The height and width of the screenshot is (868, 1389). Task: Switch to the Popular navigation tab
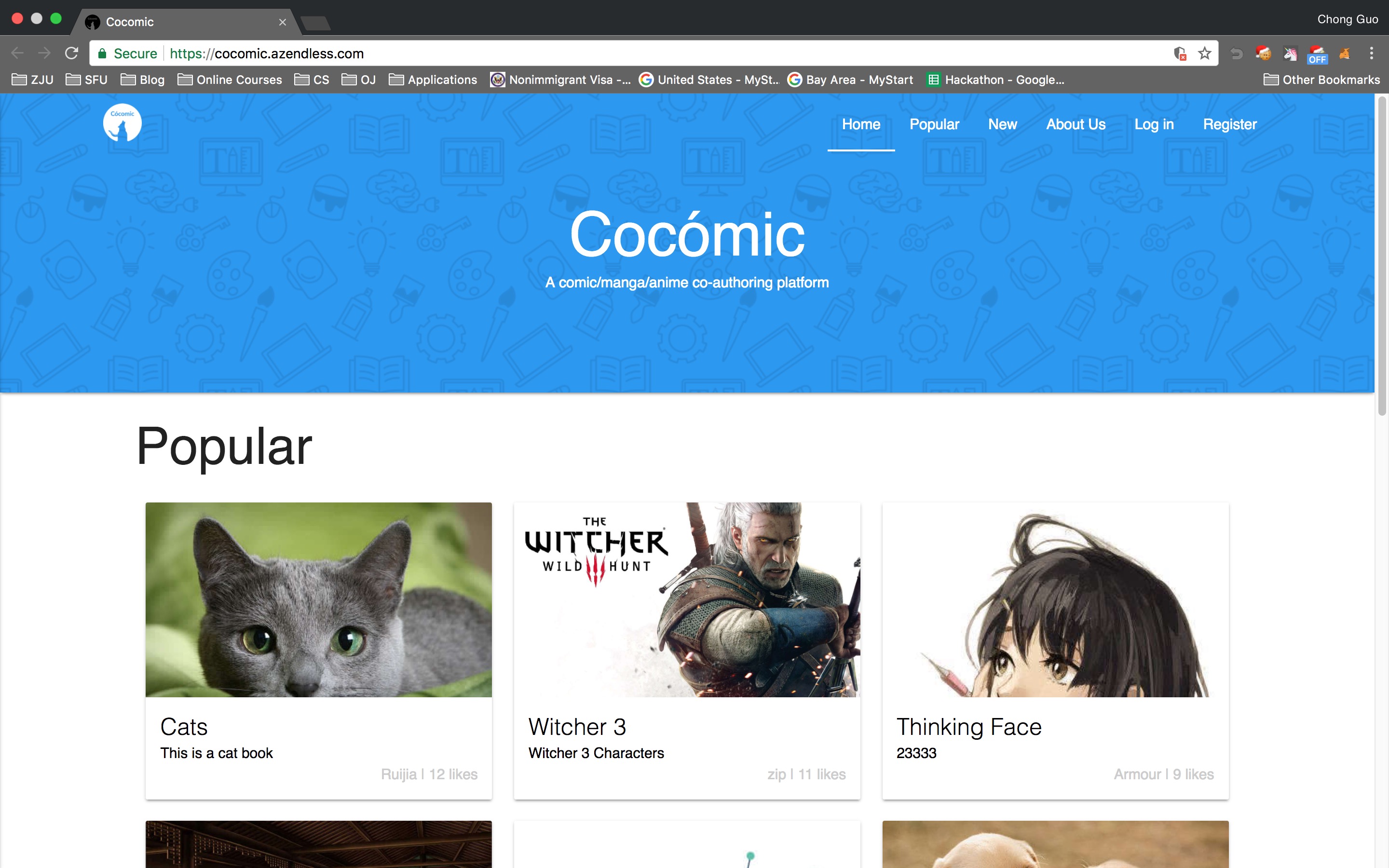(x=934, y=124)
